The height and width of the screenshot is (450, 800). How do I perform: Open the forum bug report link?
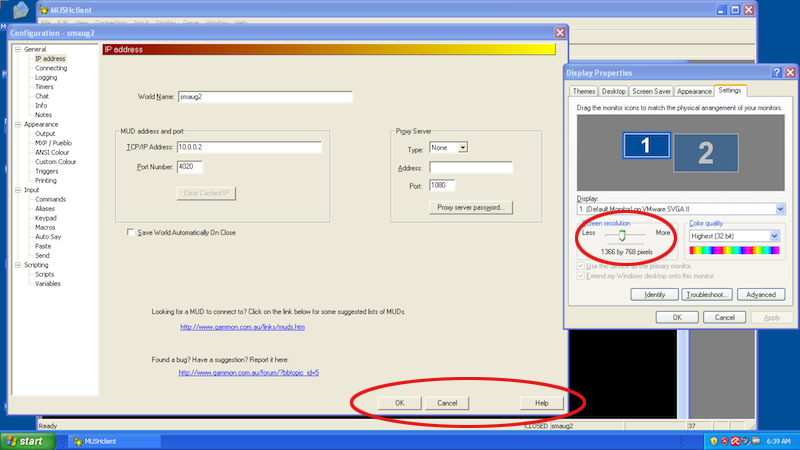point(248,372)
